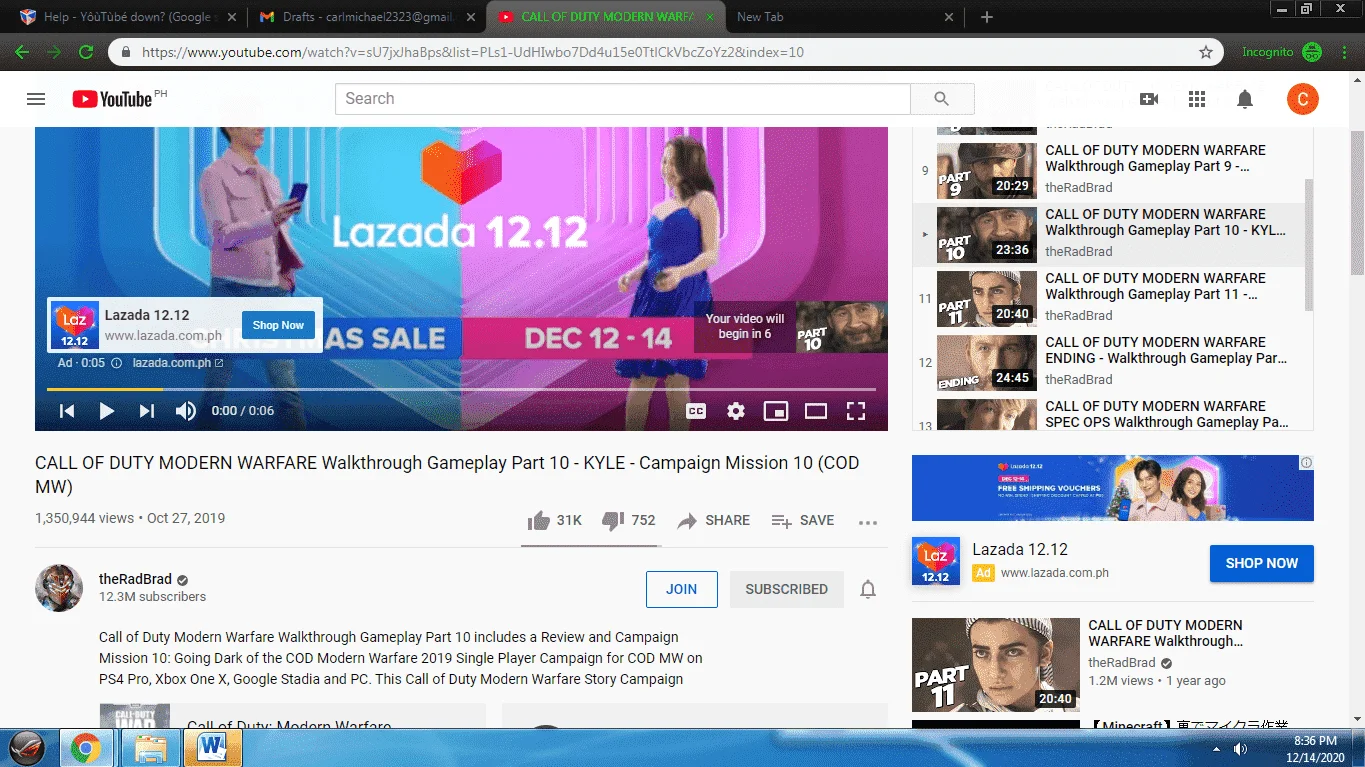Click the search magnifier button

pos(941,99)
